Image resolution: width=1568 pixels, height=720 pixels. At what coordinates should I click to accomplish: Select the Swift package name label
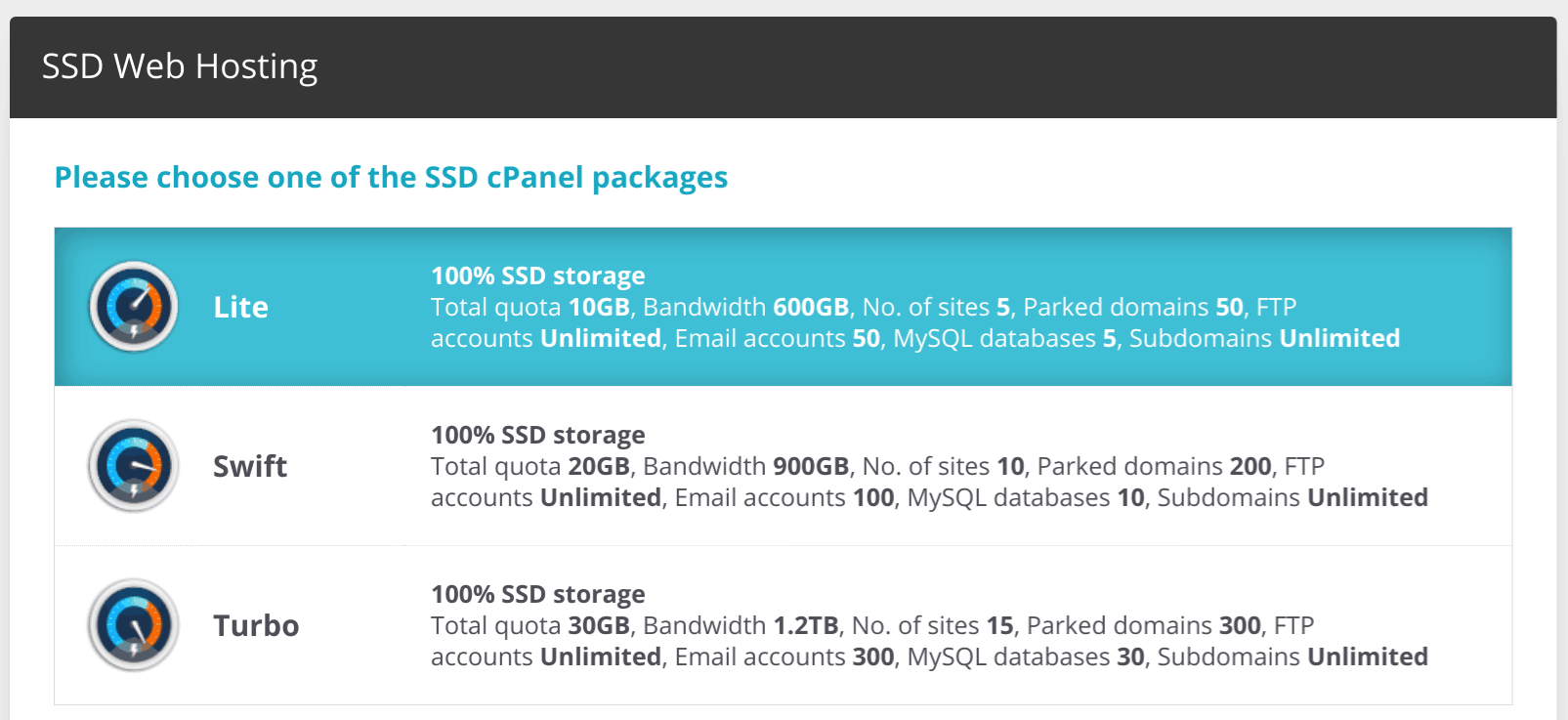(250, 466)
